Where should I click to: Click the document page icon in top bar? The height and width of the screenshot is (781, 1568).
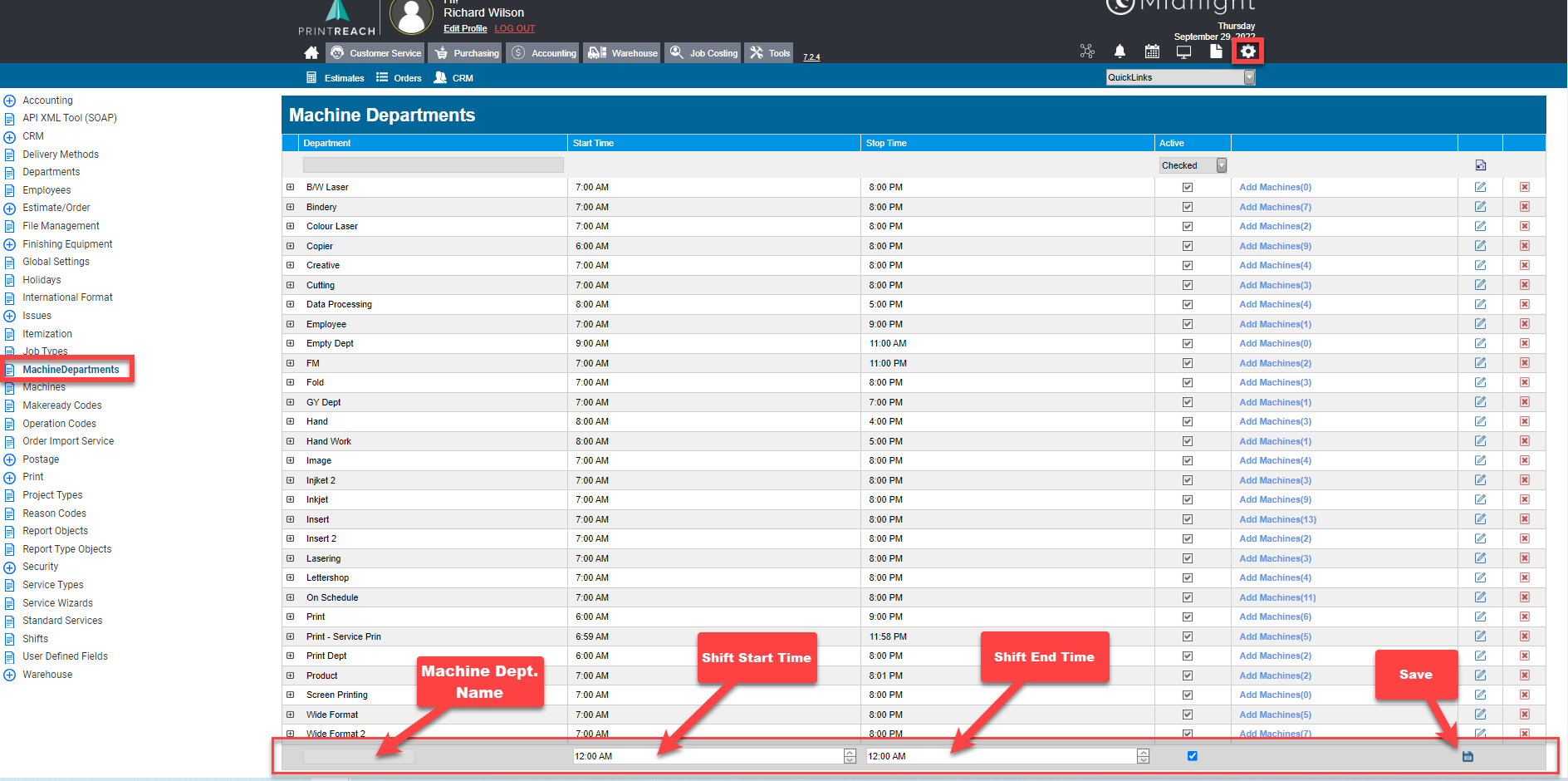1216,52
